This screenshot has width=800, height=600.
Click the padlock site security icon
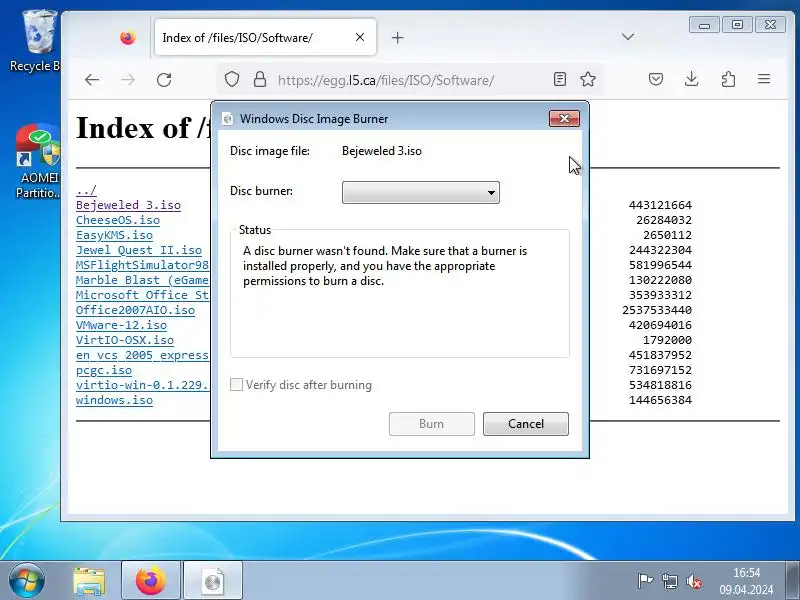click(x=260, y=79)
